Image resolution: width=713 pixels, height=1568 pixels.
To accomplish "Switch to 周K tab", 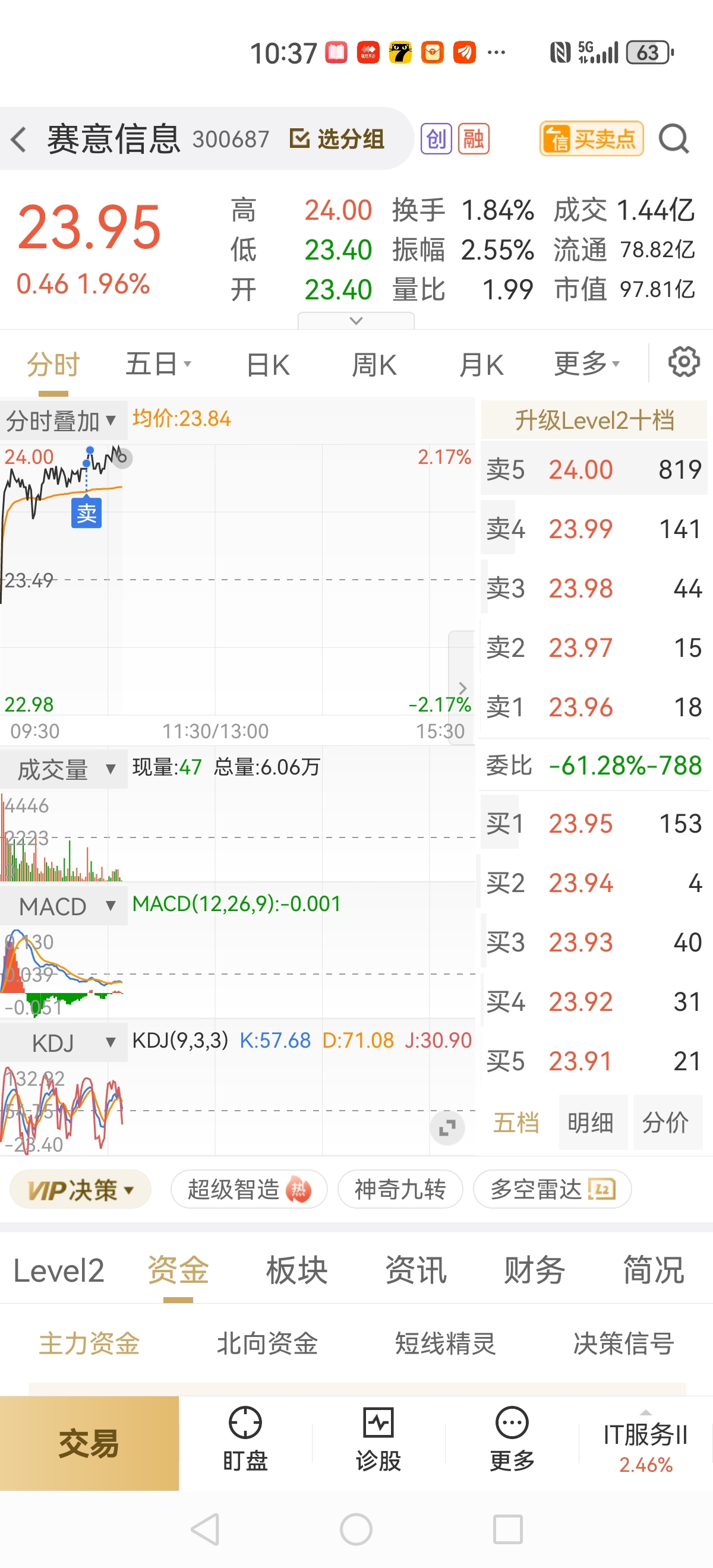I will (x=374, y=365).
